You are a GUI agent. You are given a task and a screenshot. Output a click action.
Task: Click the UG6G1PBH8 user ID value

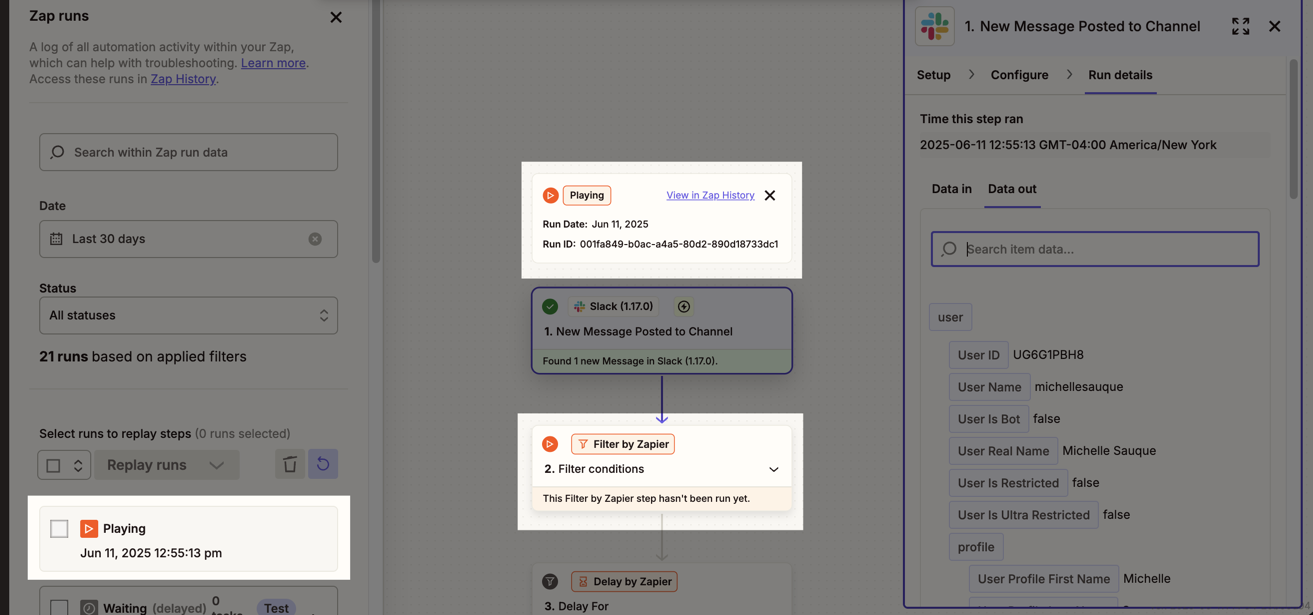(x=1048, y=355)
